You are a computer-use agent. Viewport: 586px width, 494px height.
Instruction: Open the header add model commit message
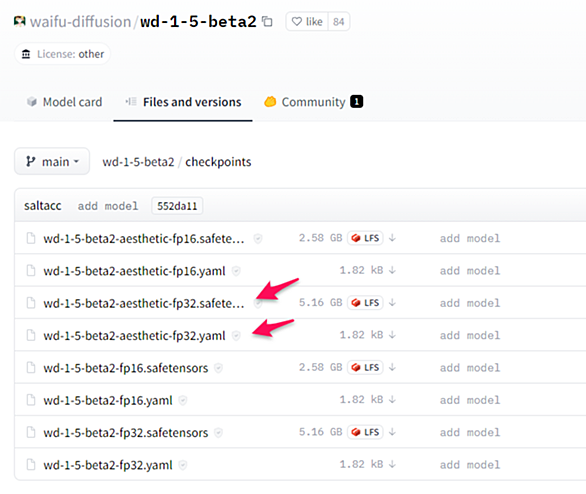click(108, 206)
